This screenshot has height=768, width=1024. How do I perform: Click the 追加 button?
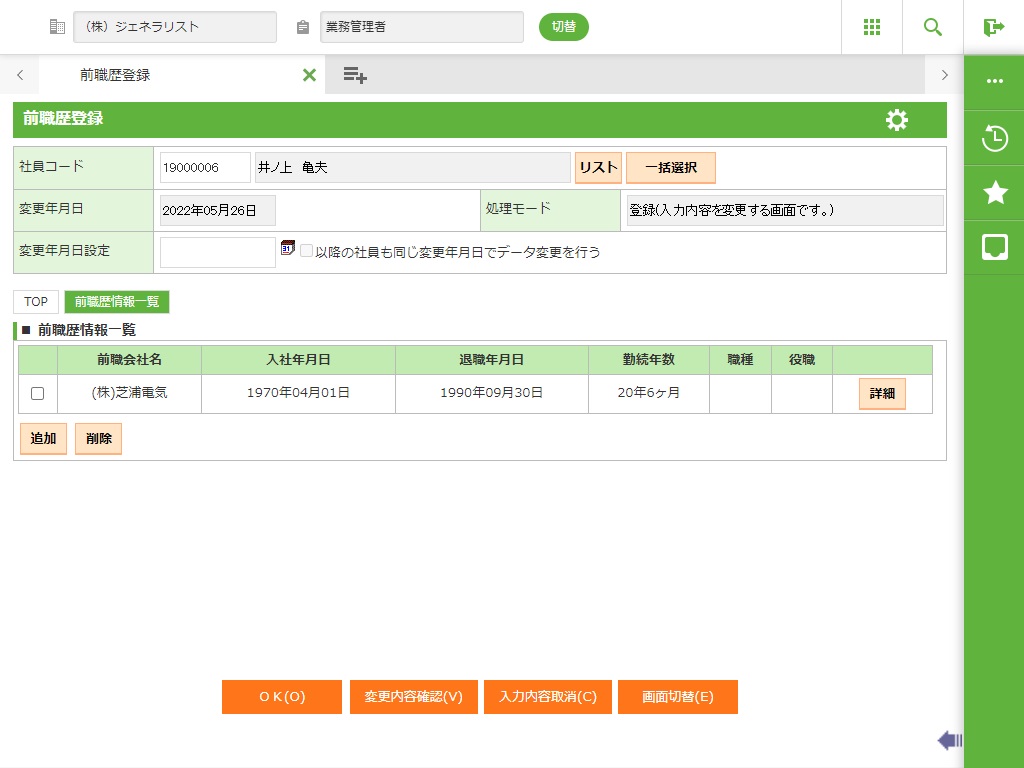click(x=43, y=439)
